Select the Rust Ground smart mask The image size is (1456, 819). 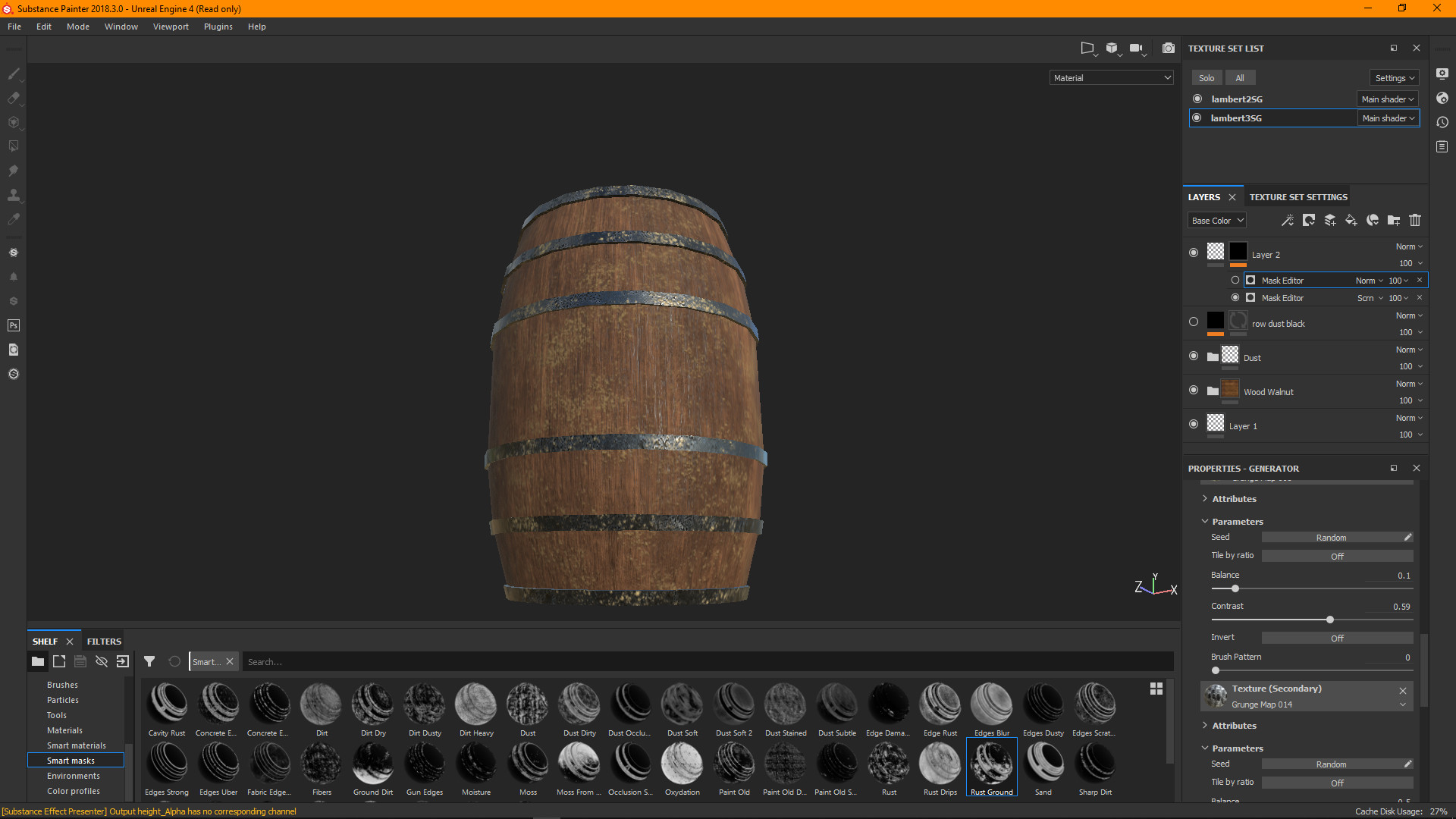(x=991, y=767)
